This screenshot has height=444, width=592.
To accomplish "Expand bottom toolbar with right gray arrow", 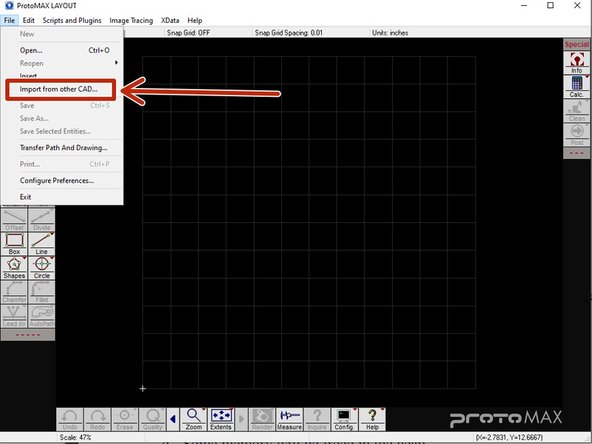I will (x=242, y=419).
